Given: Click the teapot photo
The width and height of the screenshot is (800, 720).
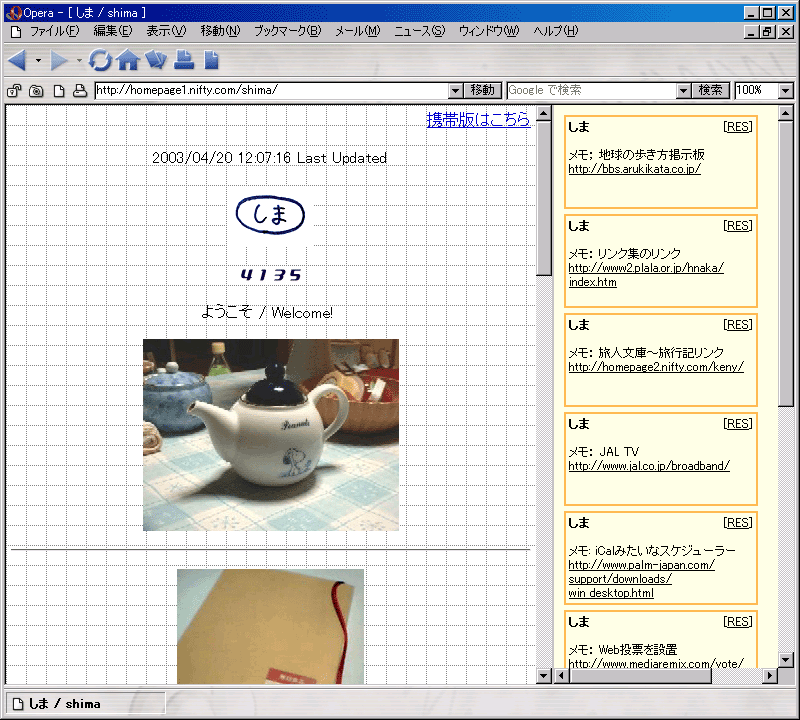Looking at the screenshot, I should coord(271,435).
